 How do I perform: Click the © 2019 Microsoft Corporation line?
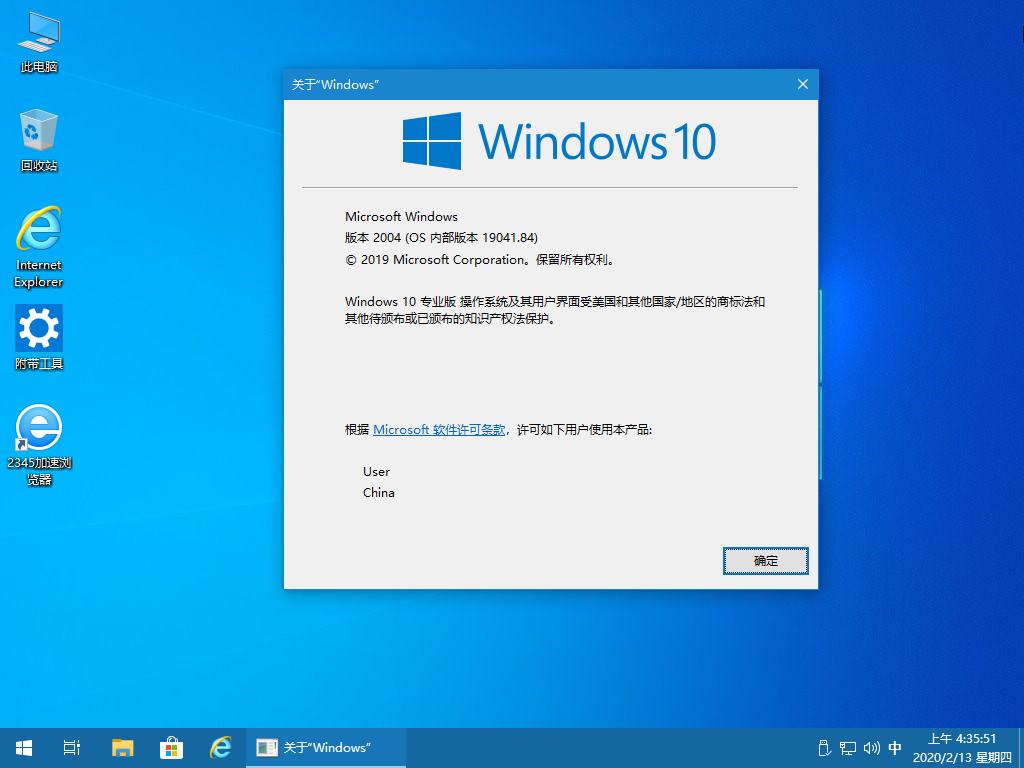click(480, 260)
